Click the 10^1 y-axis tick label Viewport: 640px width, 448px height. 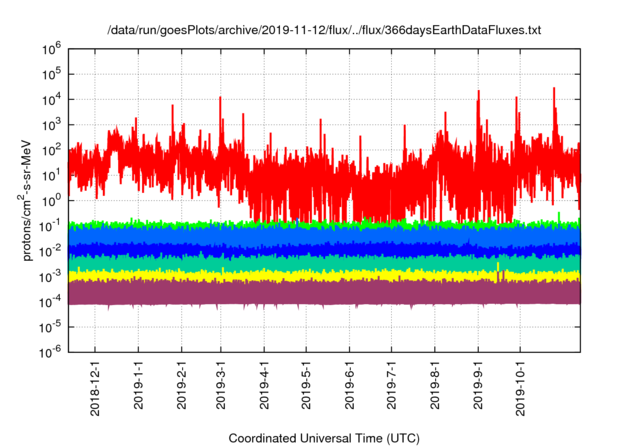tap(51, 176)
